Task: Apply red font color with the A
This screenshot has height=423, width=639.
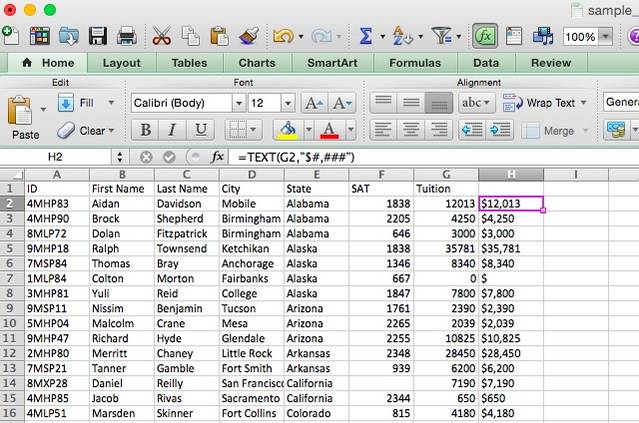Action: 329,130
